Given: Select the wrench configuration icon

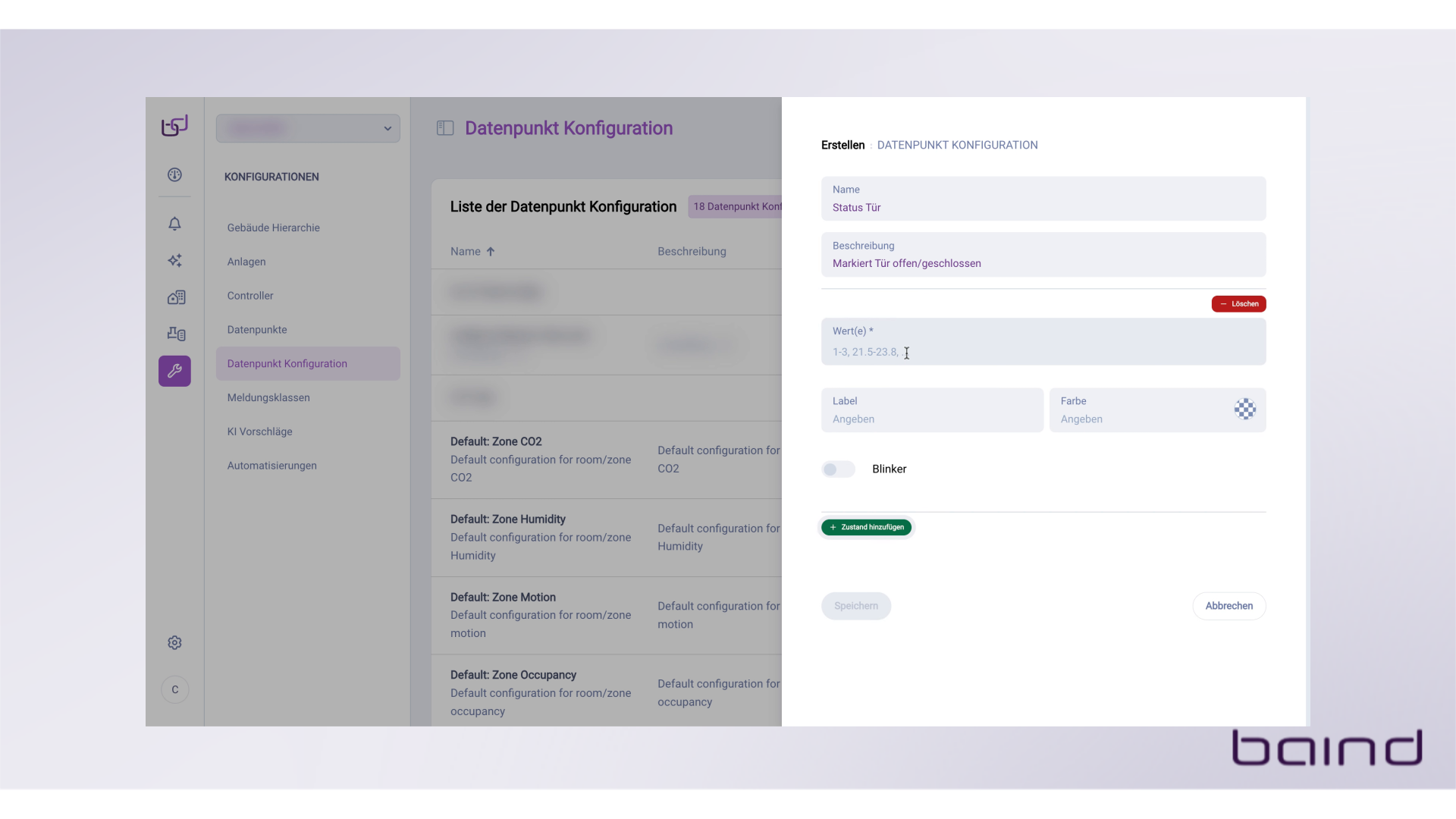Looking at the screenshot, I should coord(174,371).
